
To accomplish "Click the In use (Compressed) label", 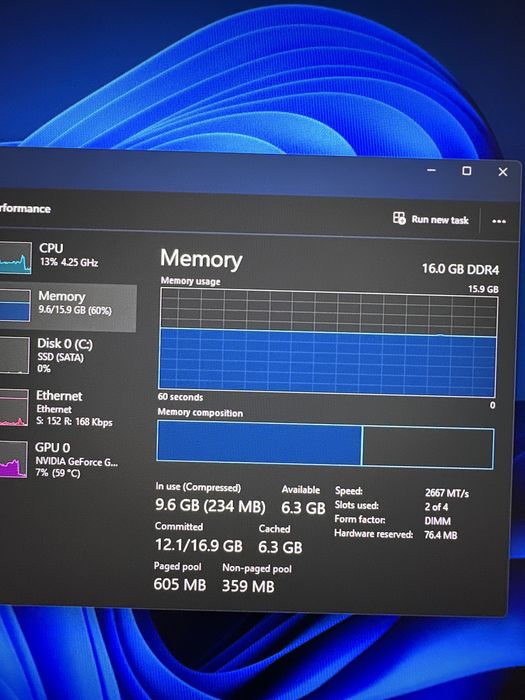I will click(198, 487).
